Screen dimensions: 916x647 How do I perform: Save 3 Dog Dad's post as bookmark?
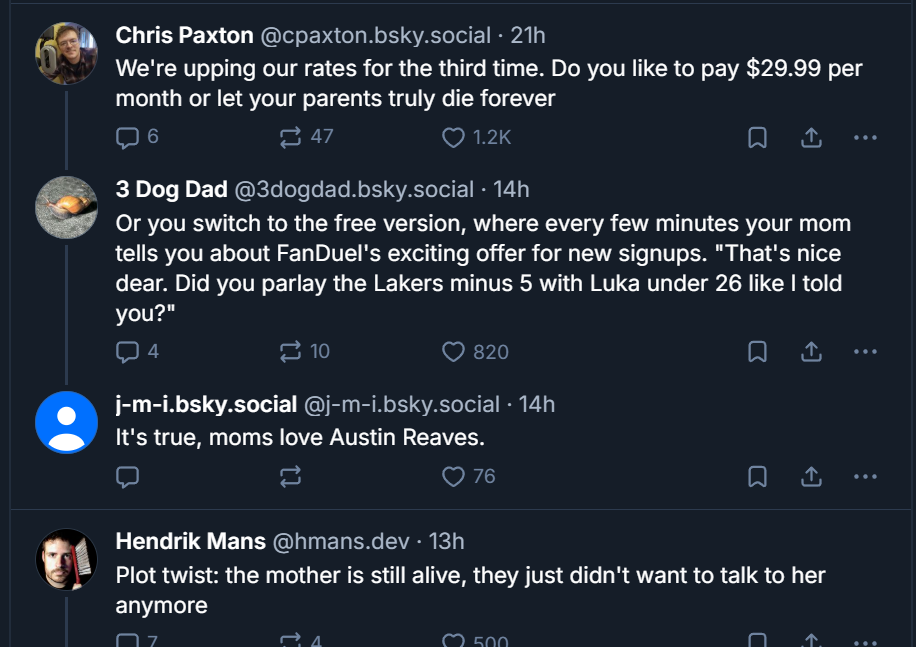tap(758, 351)
